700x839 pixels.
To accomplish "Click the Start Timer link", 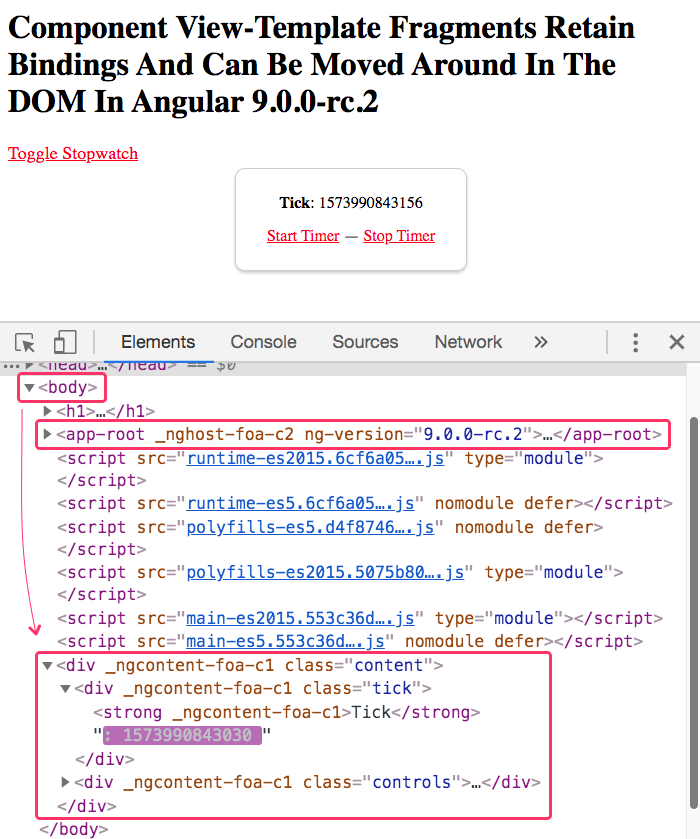I will [303, 236].
